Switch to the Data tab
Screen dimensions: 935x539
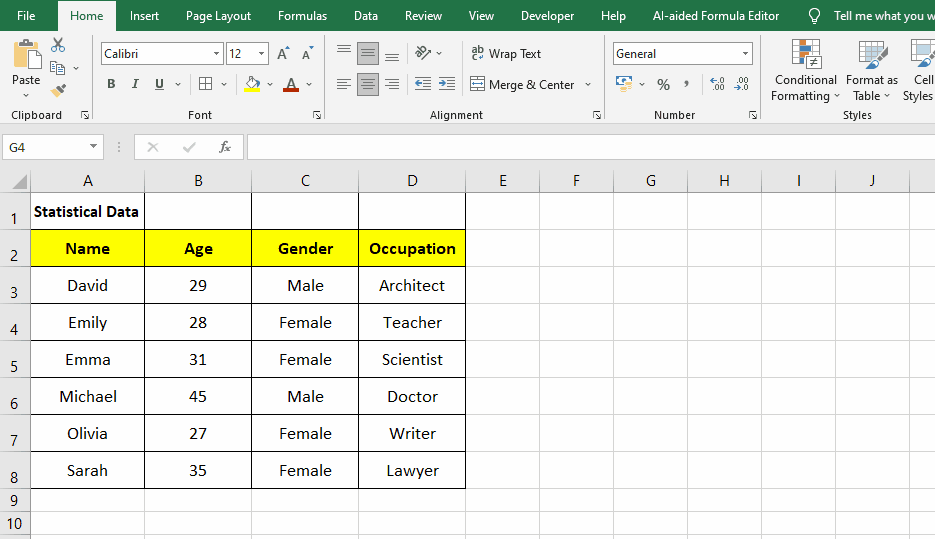[x=366, y=16]
